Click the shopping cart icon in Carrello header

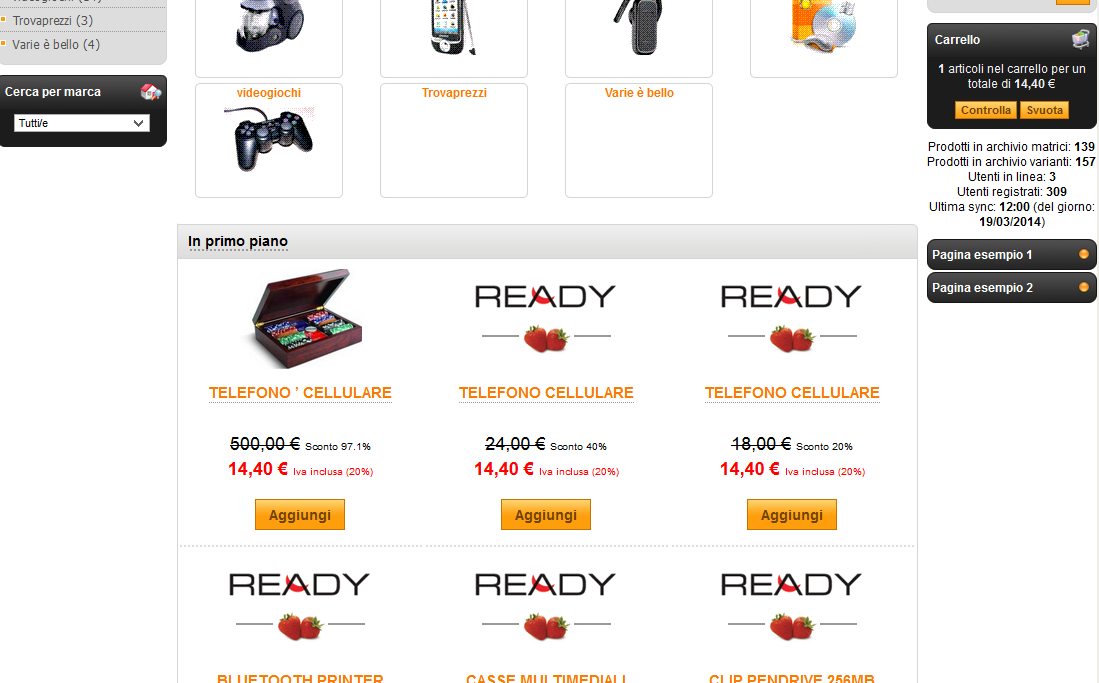tap(1081, 39)
